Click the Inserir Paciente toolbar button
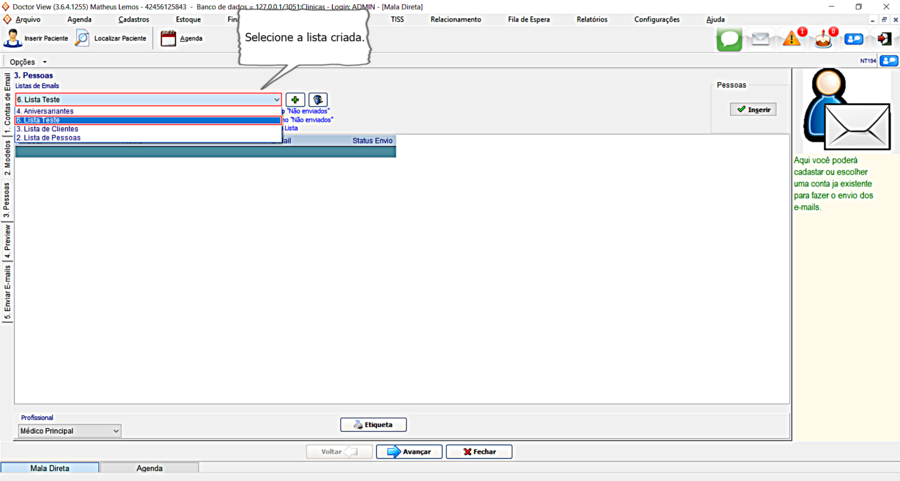Viewport: 900px width, 481px height. click(36, 38)
